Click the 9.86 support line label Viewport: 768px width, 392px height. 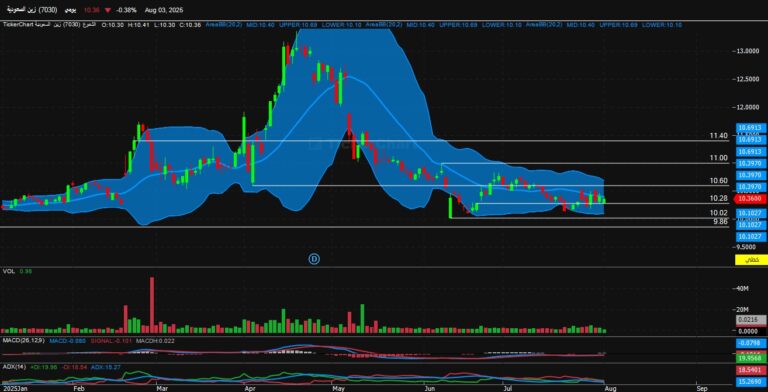tap(719, 221)
